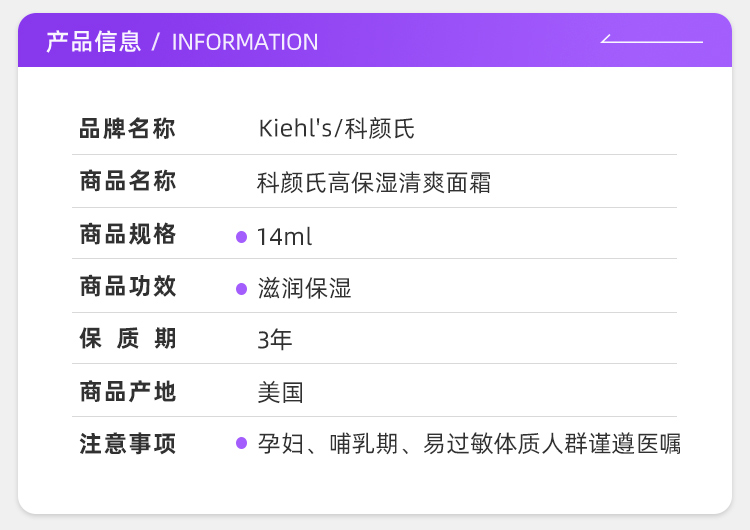
Task: Click the arrow line icon in header
Action: click(x=651, y=41)
